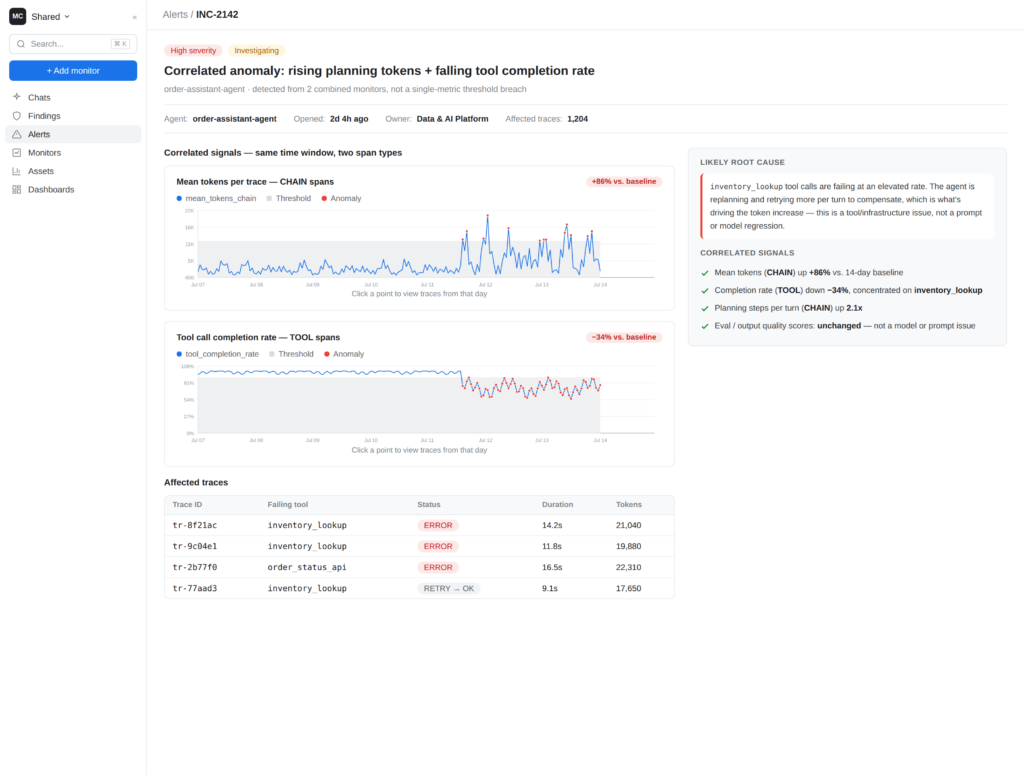Screen dimensions: 1024x775
Task: Click the tallest anomaly peak in tokens chart
Action: (x=487, y=215)
